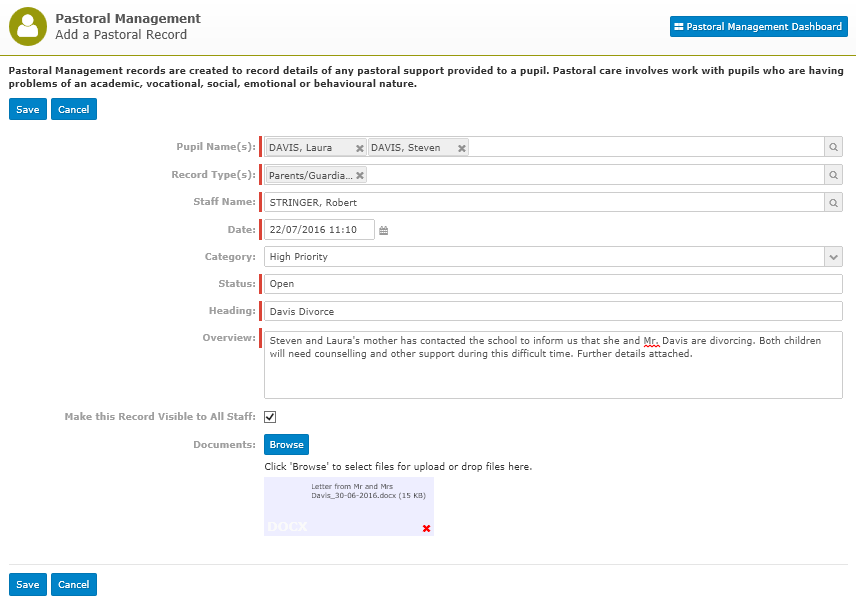Click the Browse upload instruction text
The width and height of the screenshot is (856, 611).
point(398,467)
